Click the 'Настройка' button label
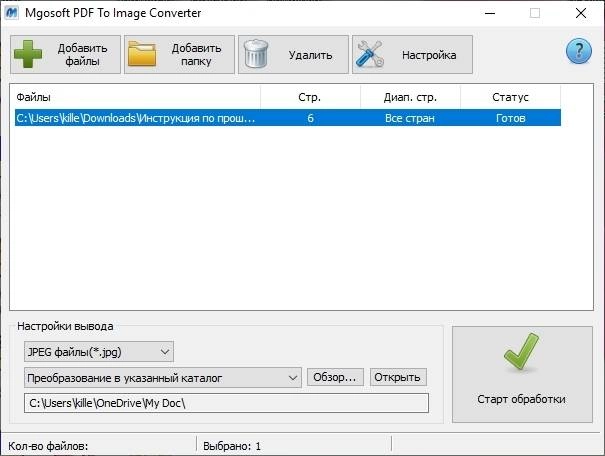 click(x=429, y=55)
